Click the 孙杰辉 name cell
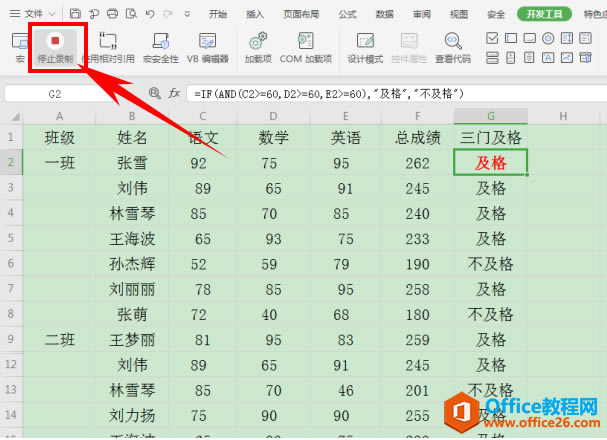The height and width of the screenshot is (440, 607). [x=132, y=264]
